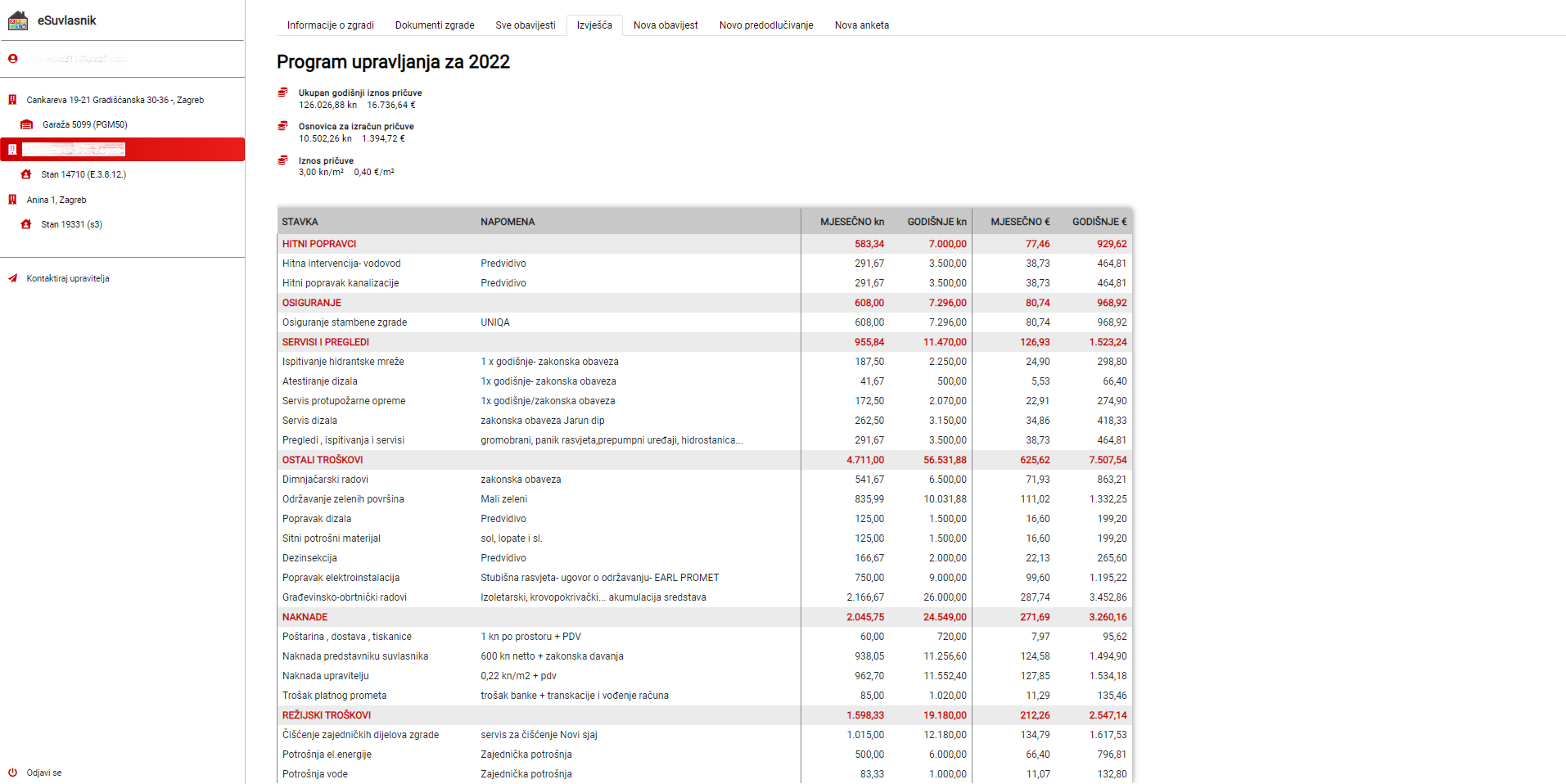Click the HITNI POPRAVCI category row
Screen dimensions: 1566x784
[319, 244]
